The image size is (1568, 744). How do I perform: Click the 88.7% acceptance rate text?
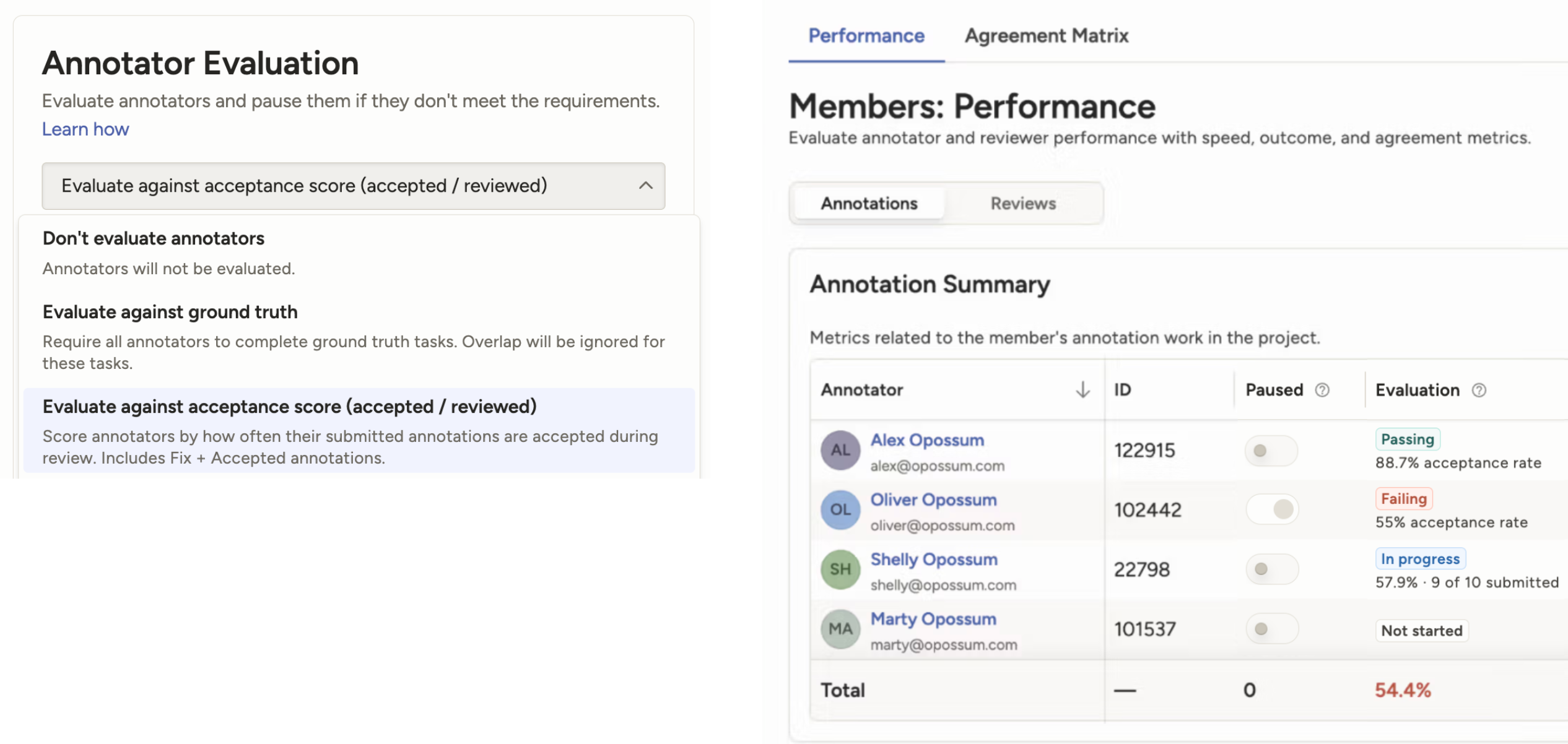[x=1458, y=463]
